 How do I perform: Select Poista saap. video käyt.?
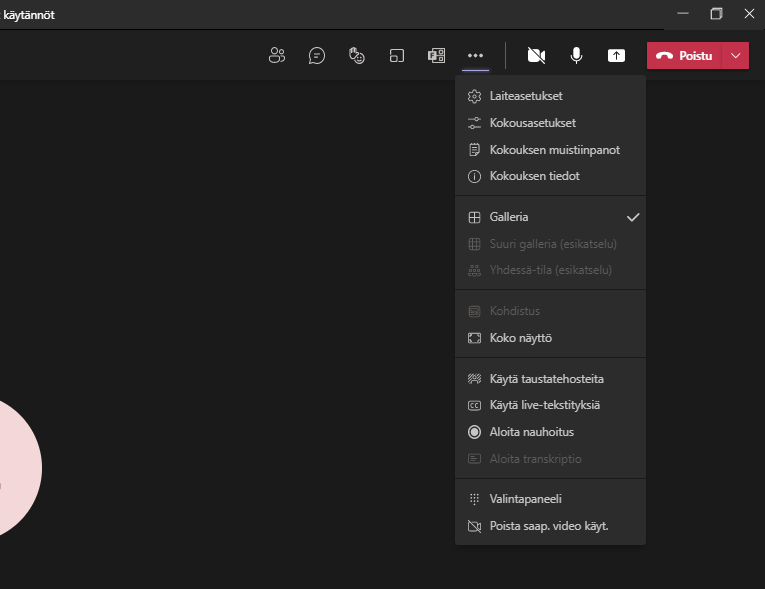(x=550, y=526)
